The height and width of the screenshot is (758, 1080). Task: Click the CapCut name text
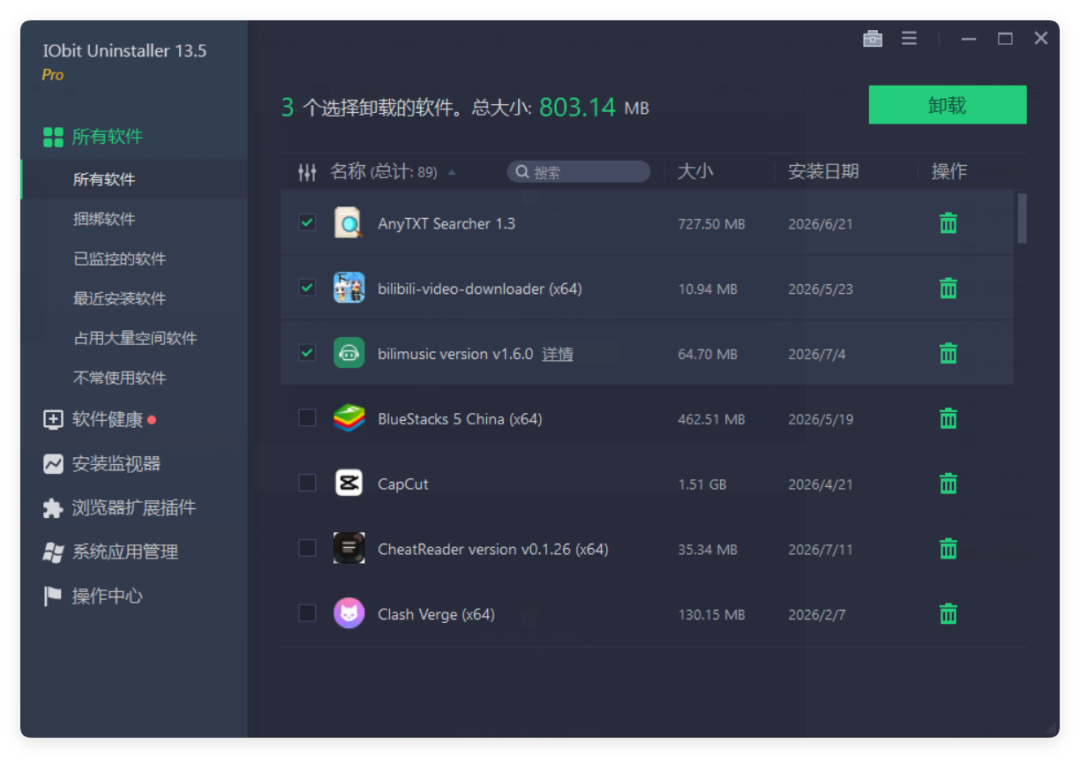point(403,484)
